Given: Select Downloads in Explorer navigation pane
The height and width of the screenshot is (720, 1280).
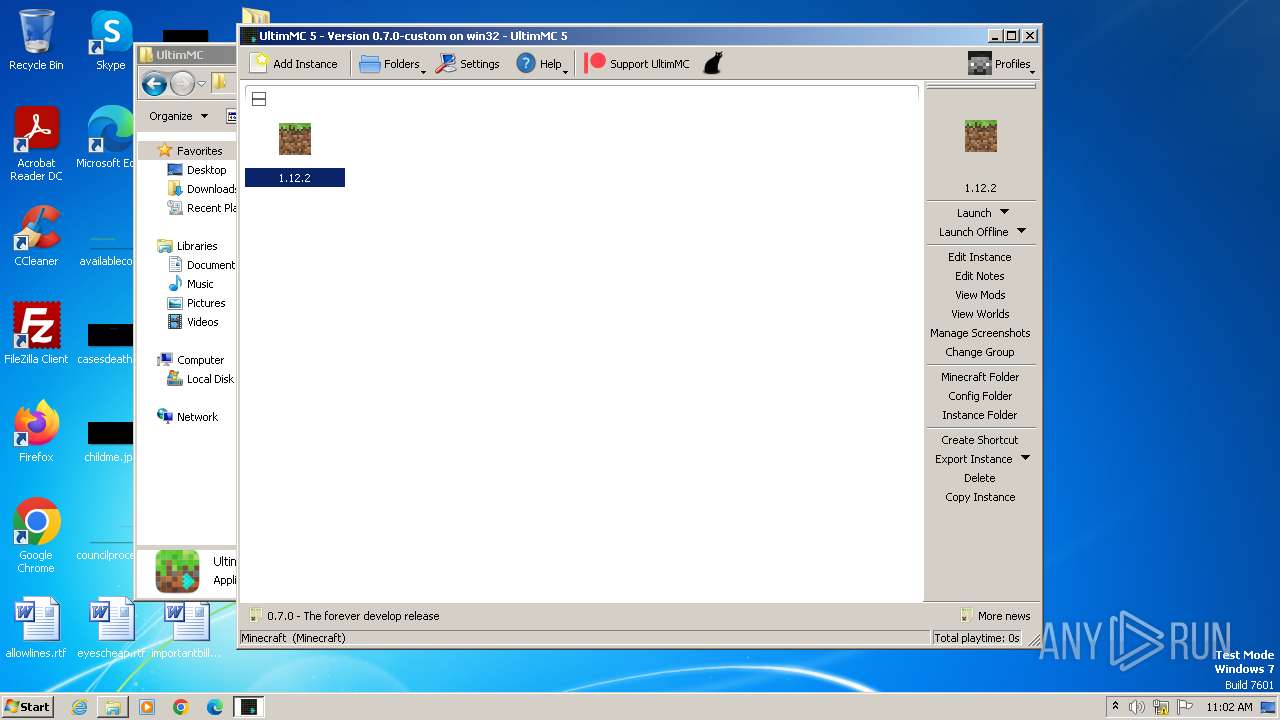Looking at the screenshot, I should point(201,189).
